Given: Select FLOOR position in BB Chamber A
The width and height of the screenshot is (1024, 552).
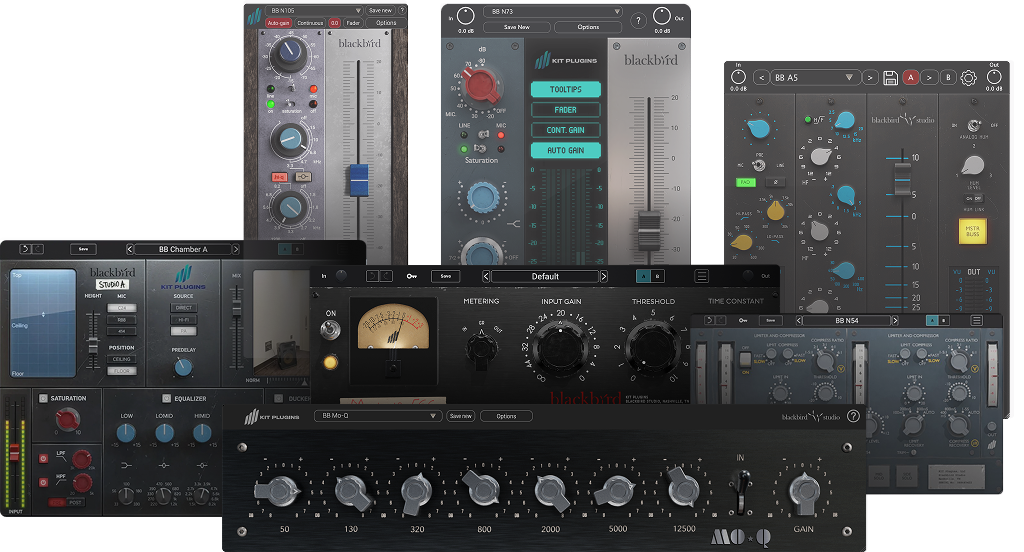Looking at the screenshot, I should (x=122, y=371).
